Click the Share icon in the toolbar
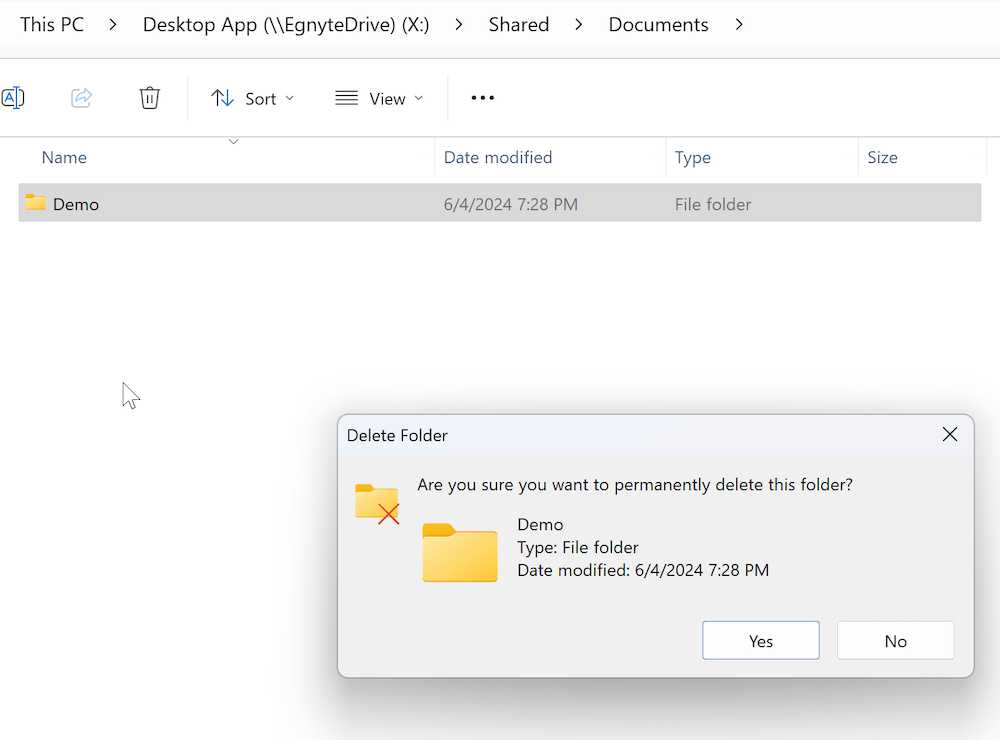This screenshot has height=740, width=1000. pyautogui.click(x=82, y=98)
